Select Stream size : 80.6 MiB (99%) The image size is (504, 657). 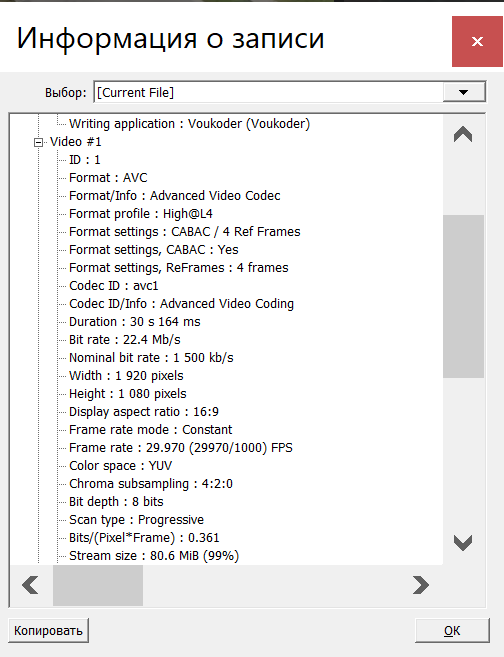pos(154,556)
